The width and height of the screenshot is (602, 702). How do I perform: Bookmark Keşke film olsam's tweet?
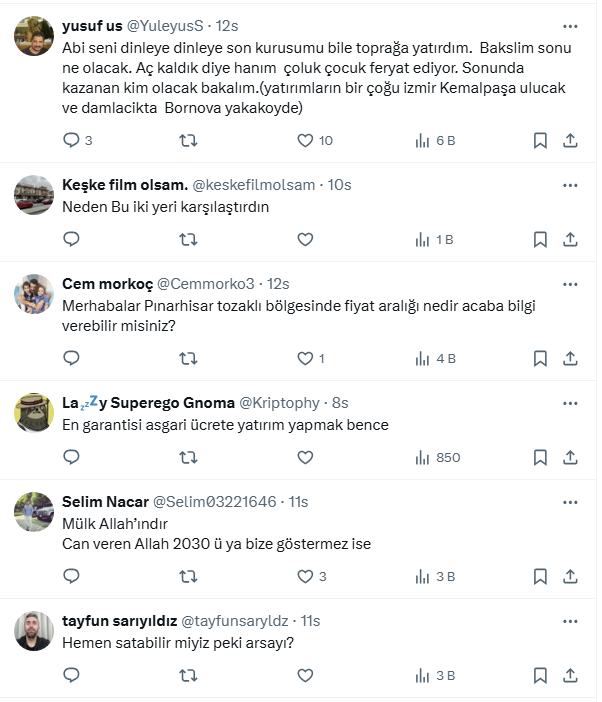(x=540, y=240)
